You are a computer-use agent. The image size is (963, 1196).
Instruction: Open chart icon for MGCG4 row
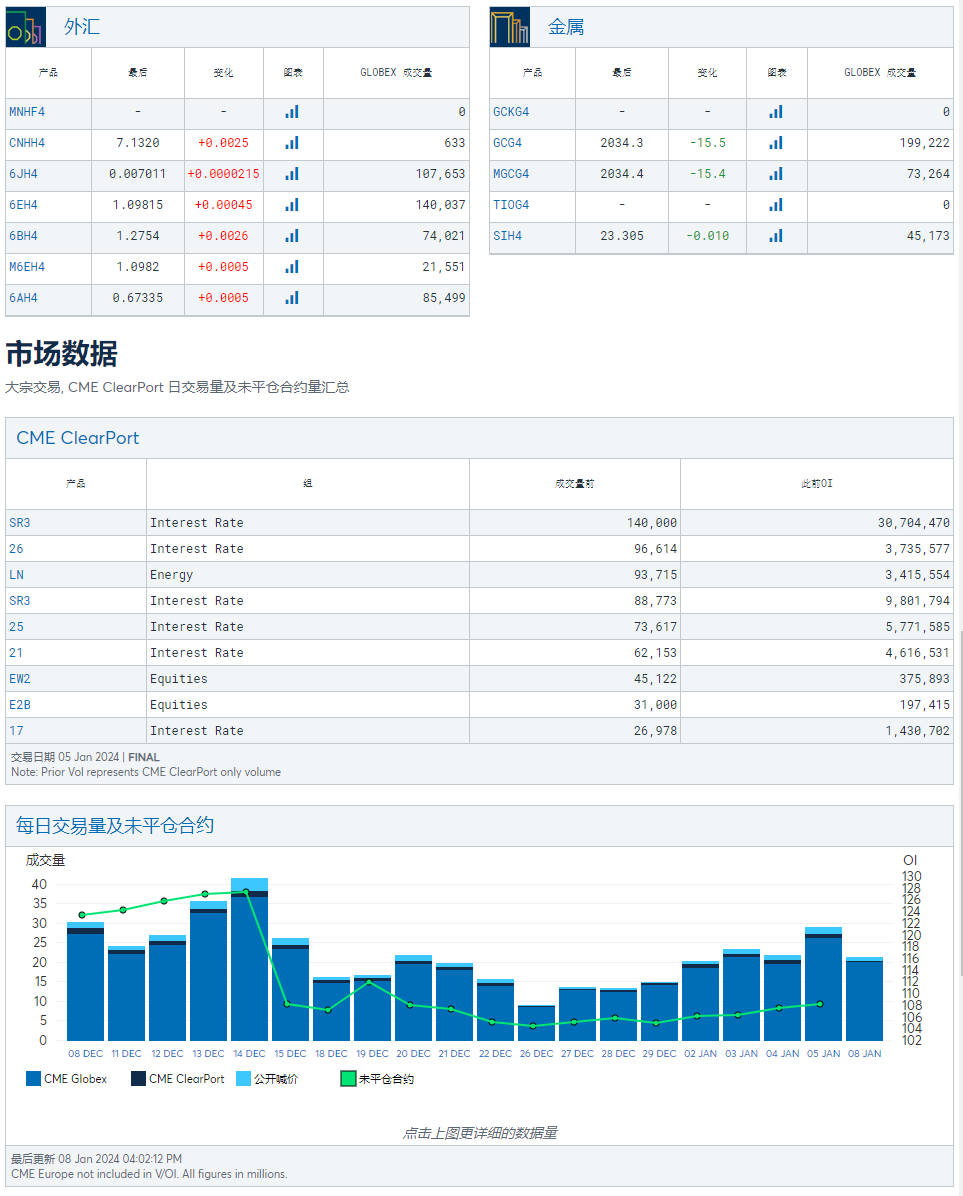point(776,174)
